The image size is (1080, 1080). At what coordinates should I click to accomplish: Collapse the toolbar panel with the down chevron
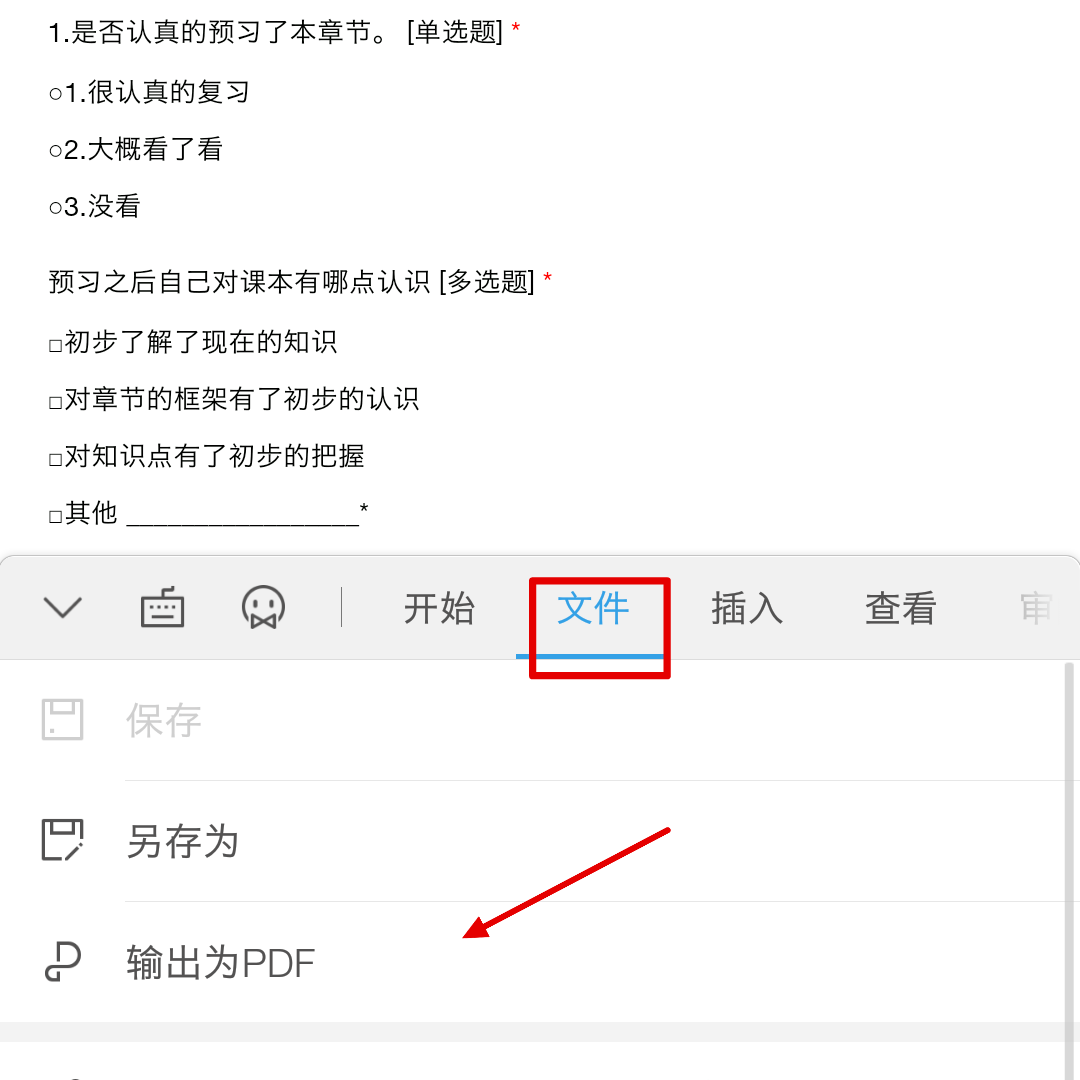63,608
